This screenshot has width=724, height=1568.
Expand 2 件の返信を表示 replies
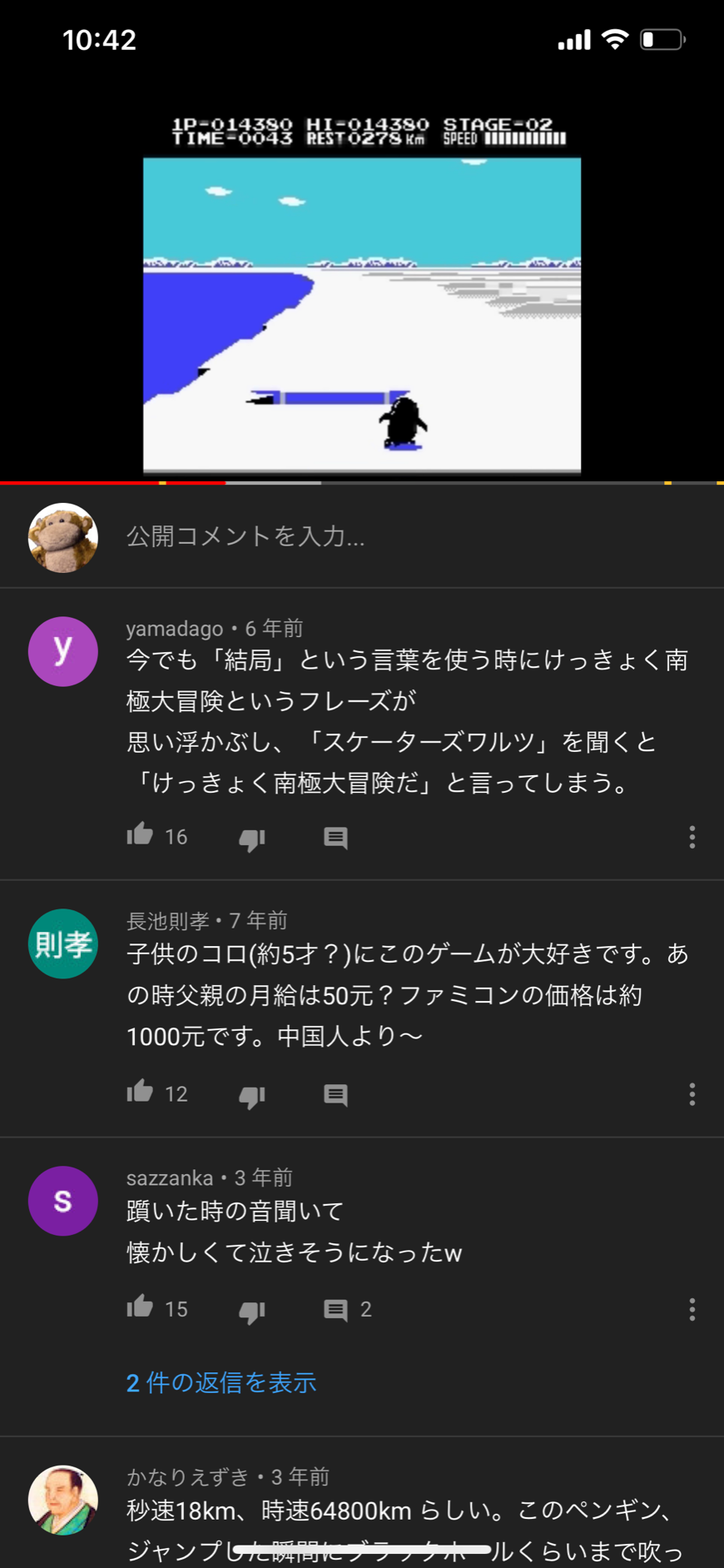pyautogui.click(x=221, y=1383)
